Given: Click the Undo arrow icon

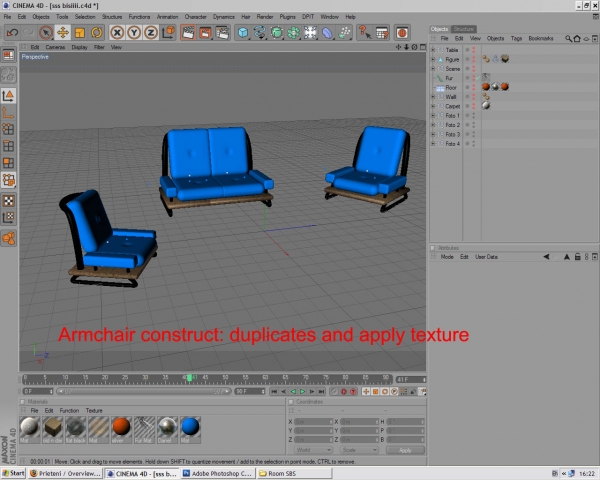Looking at the screenshot, I should 12,33.
